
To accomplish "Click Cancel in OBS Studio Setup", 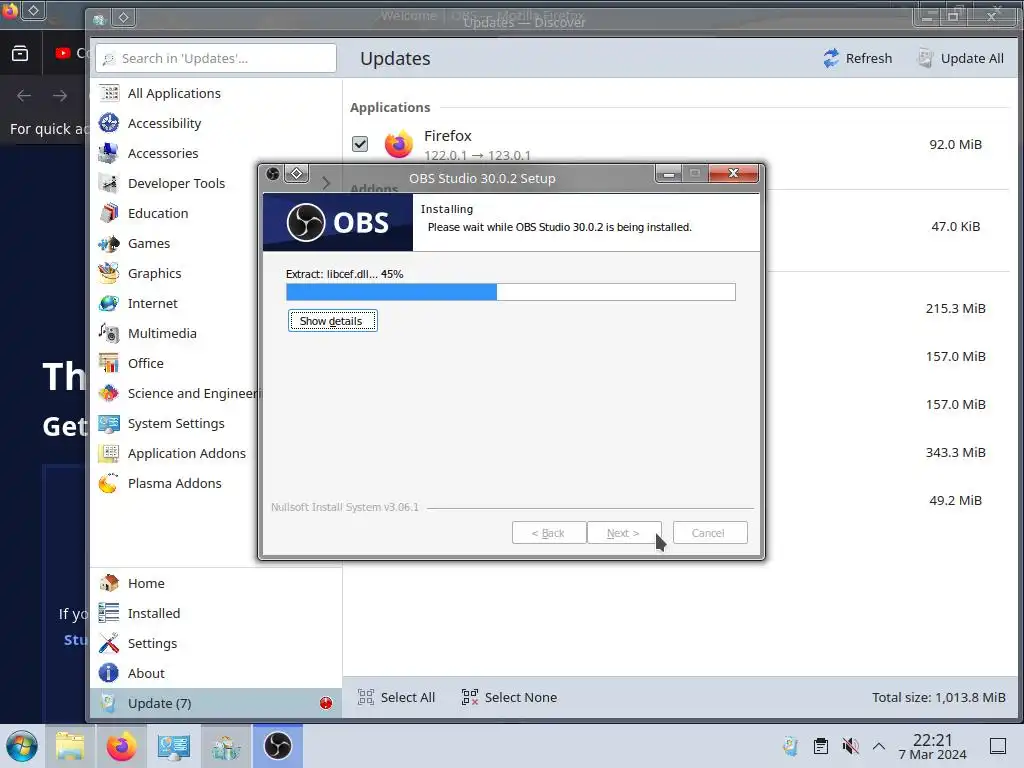I will pyautogui.click(x=710, y=533).
